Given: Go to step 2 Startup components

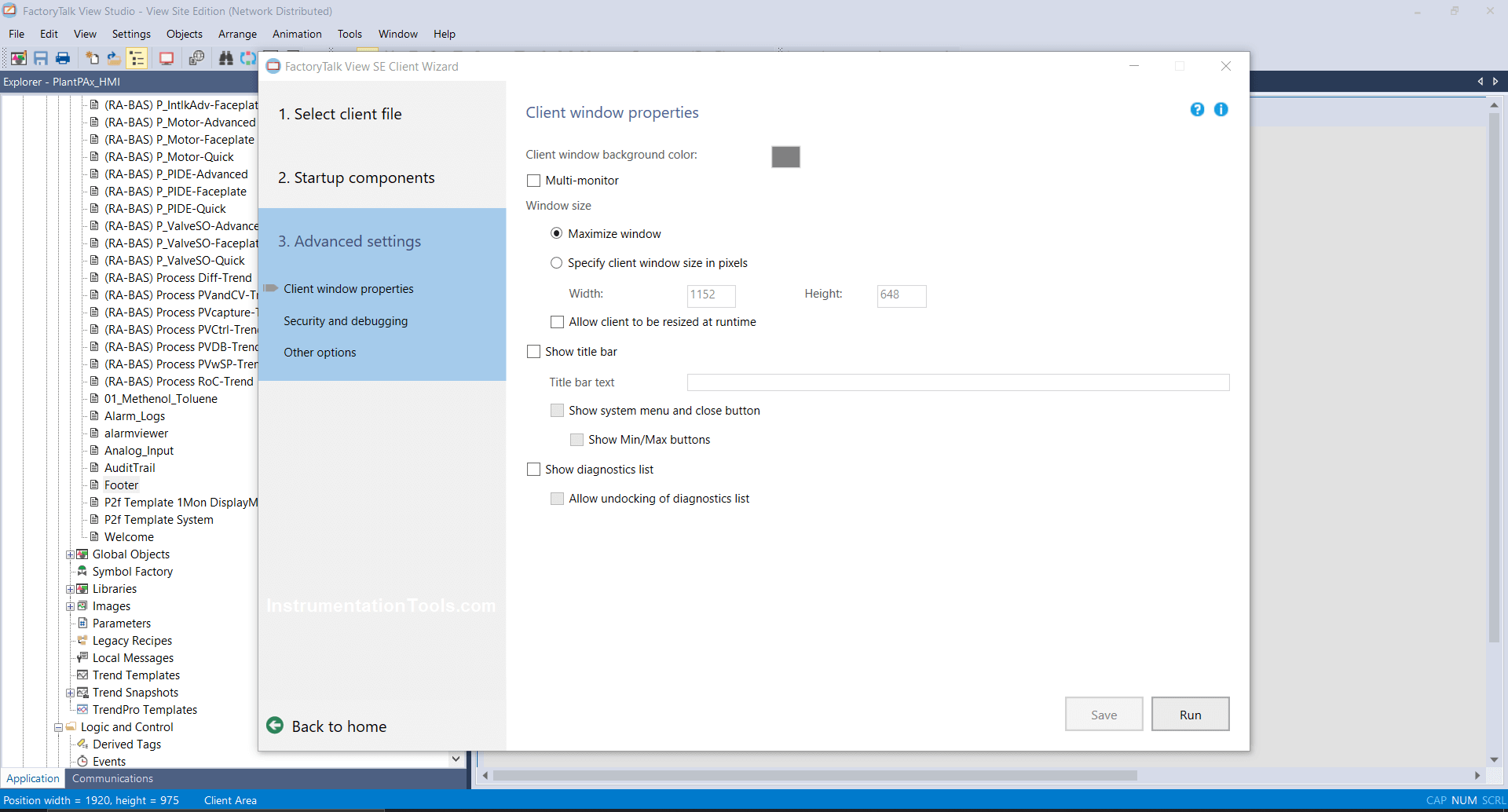Looking at the screenshot, I should click(357, 177).
